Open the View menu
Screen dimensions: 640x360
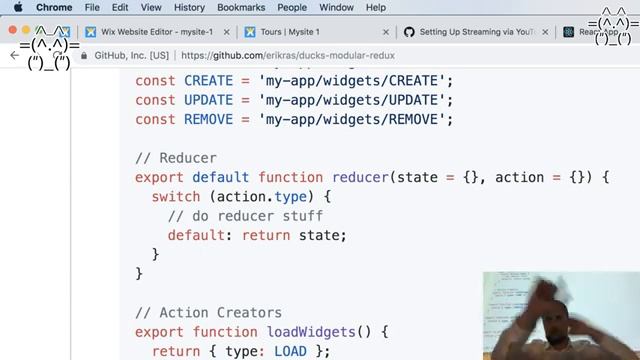coord(151,7)
